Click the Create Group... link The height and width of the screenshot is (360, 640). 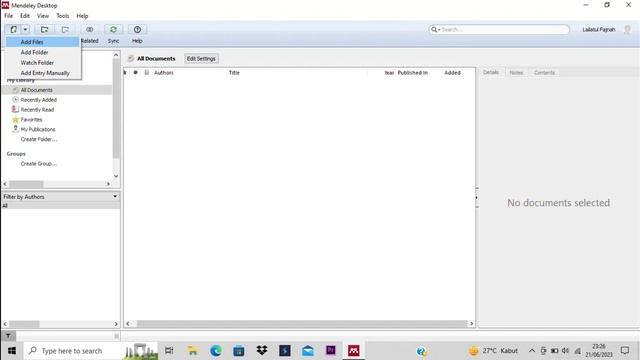coord(39,164)
